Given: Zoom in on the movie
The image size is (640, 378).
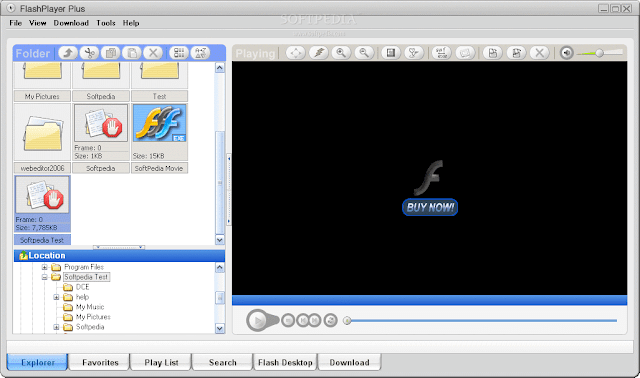Looking at the screenshot, I should 341,53.
